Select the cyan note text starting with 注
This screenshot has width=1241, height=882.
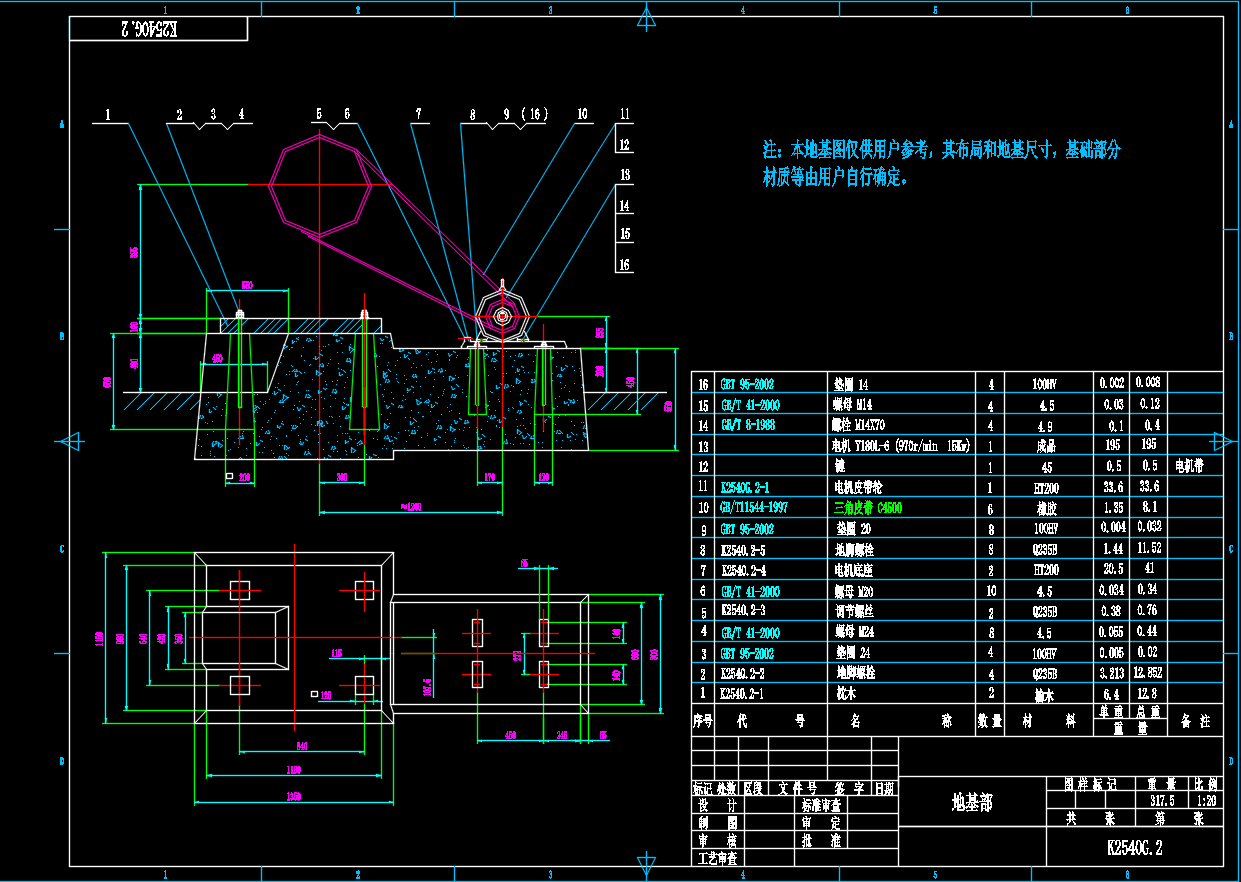click(940, 163)
